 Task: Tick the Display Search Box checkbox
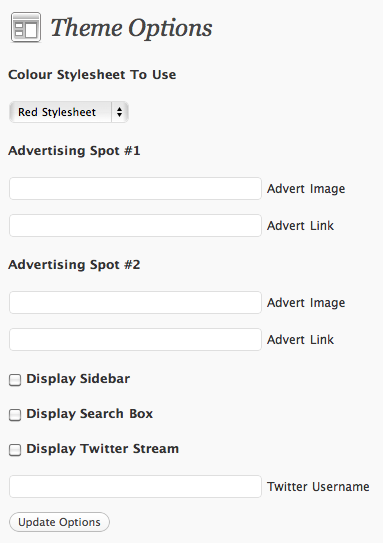pyautogui.click(x=15, y=415)
